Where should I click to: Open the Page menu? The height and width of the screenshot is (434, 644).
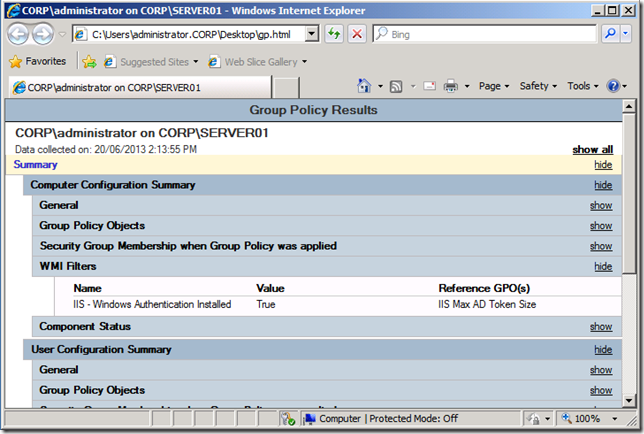493,86
